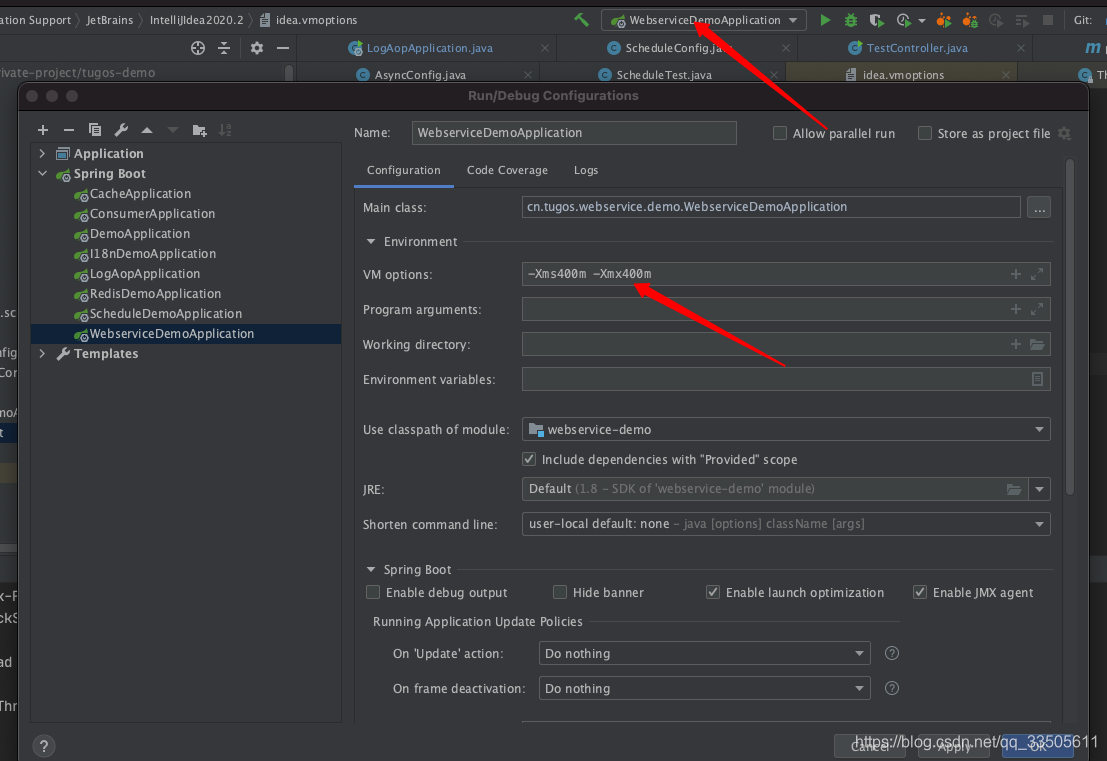Enable debug output checkbox
Viewport: 1107px width, 761px height.
click(373, 592)
